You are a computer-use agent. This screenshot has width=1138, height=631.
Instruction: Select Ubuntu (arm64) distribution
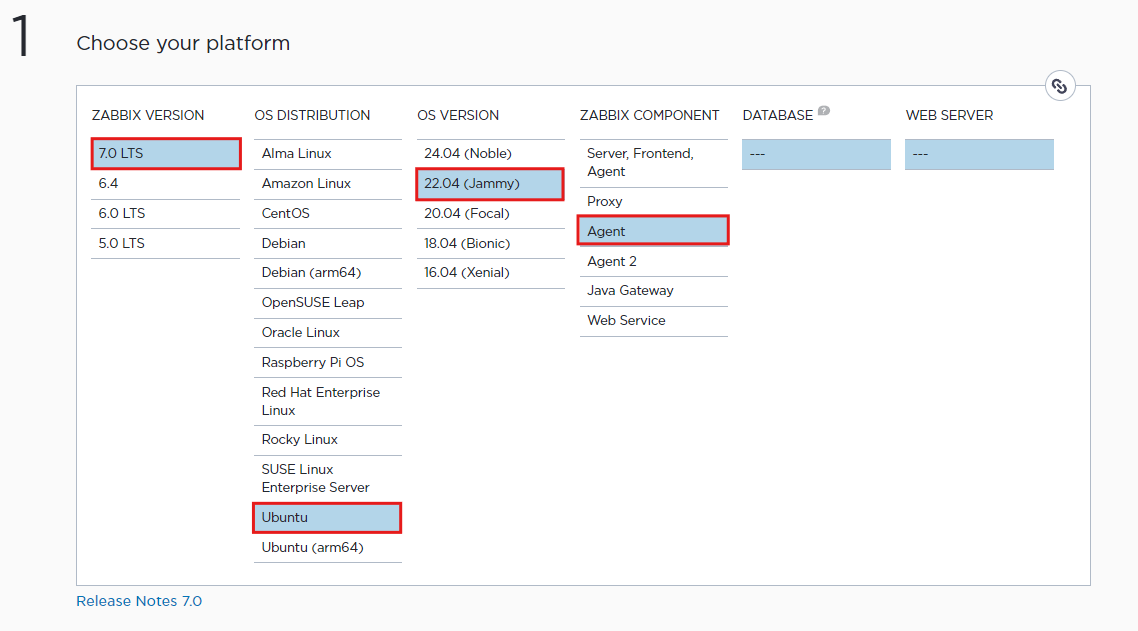(328, 547)
